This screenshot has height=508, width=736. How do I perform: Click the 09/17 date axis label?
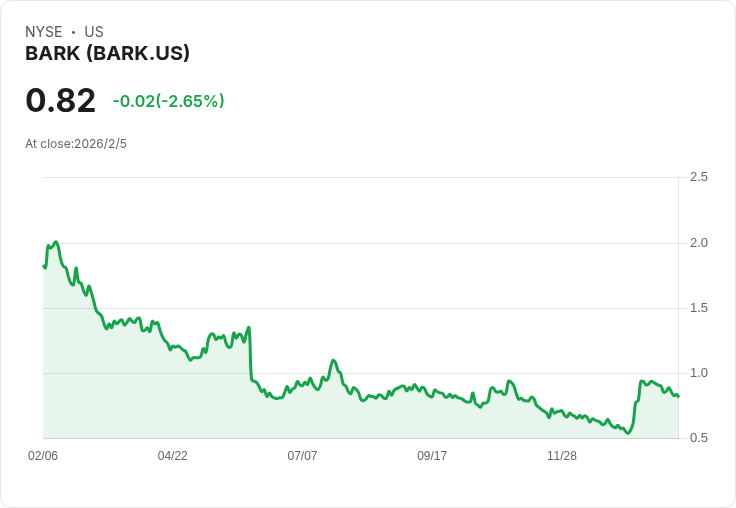coord(432,456)
